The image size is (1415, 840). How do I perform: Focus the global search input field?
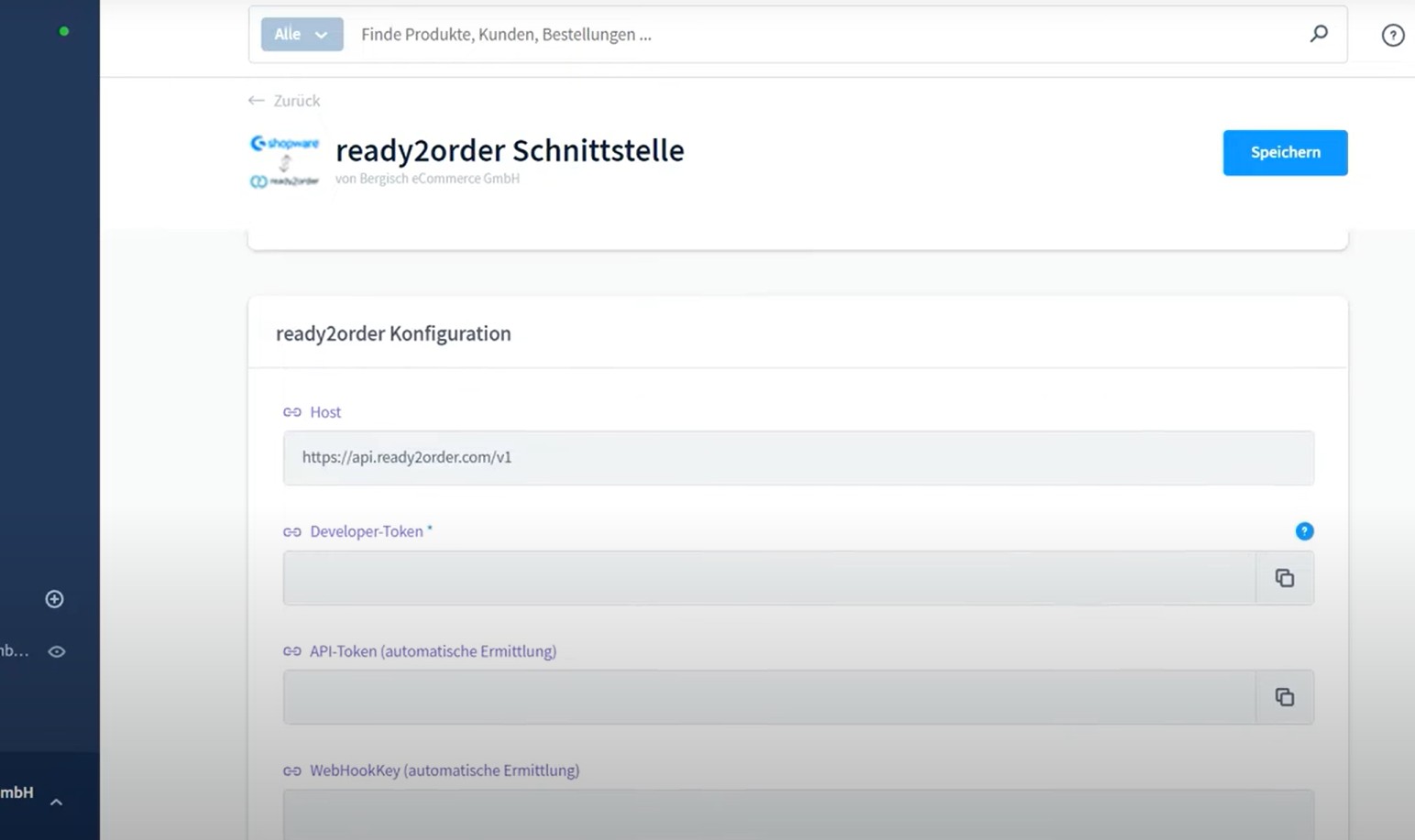(x=825, y=35)
